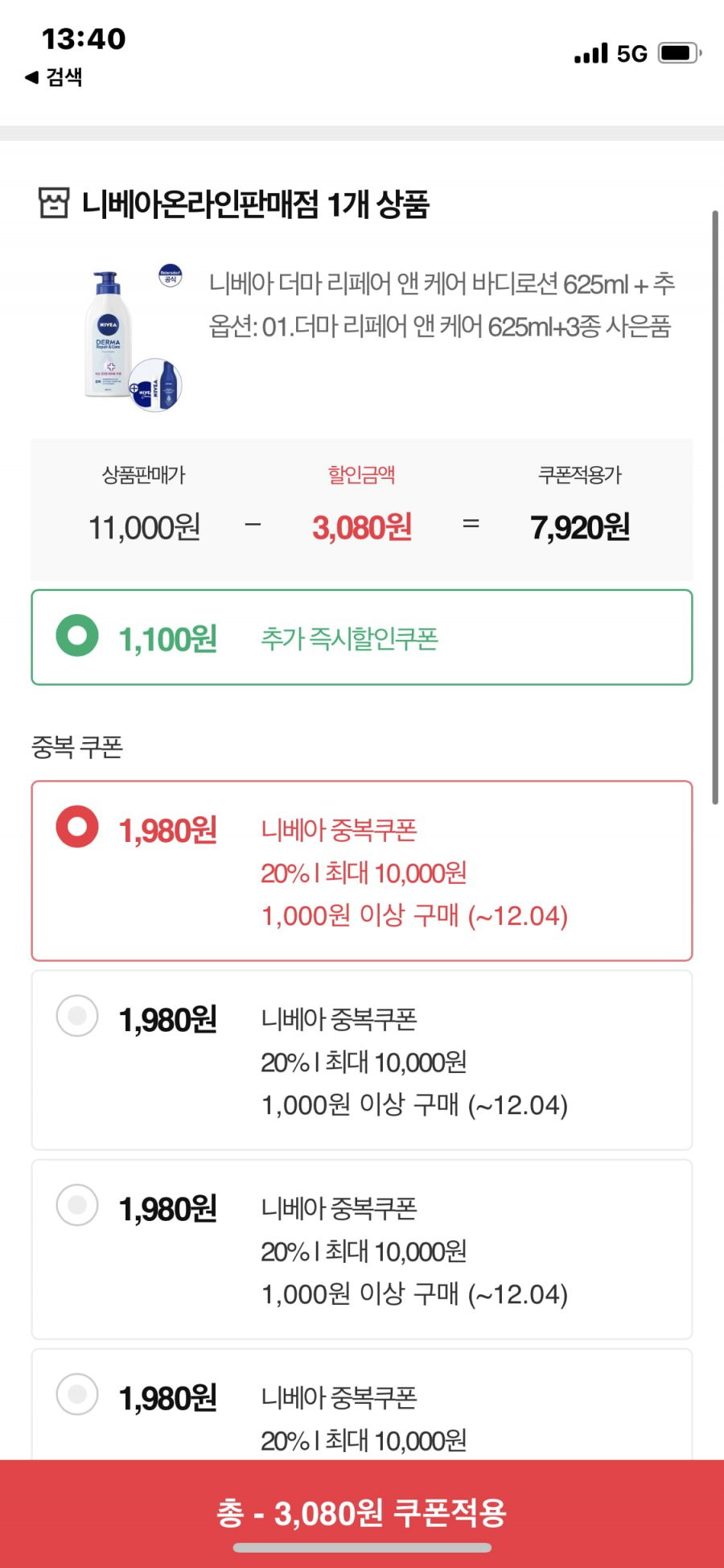Tap the back arrow next to 검색
The height and width of the screenshot is (1568, 724).
pos(32,77)
